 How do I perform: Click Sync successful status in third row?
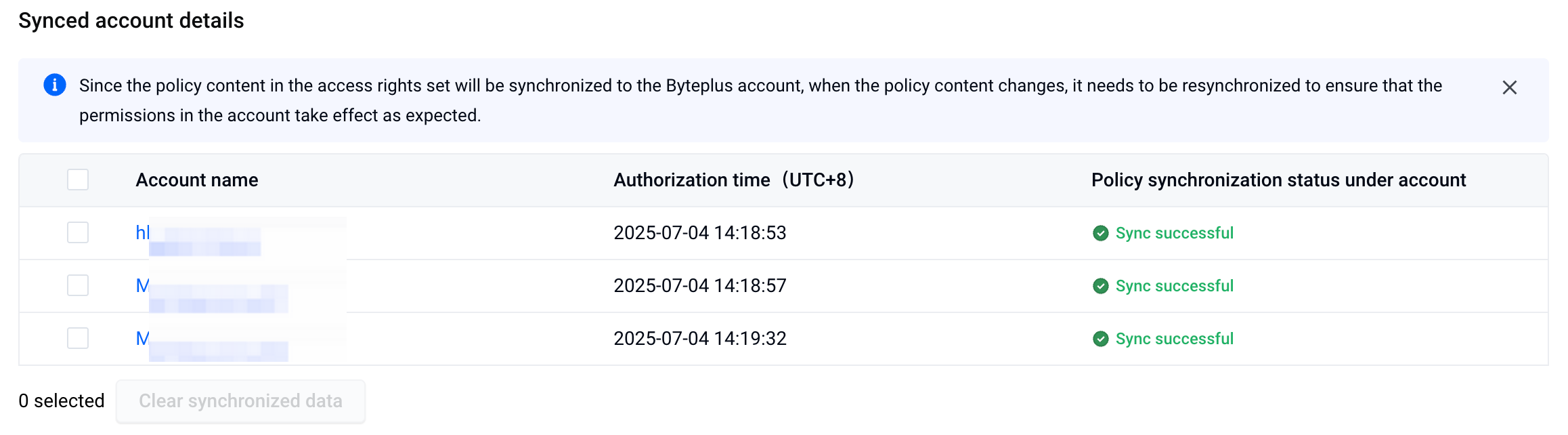(x=1175, y=339)
